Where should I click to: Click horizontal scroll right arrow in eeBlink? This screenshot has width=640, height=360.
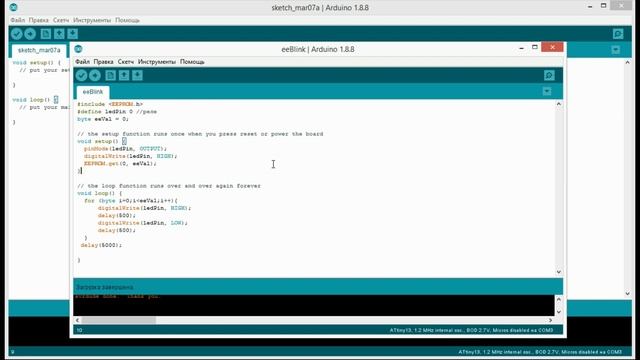(x=550, y=320)
